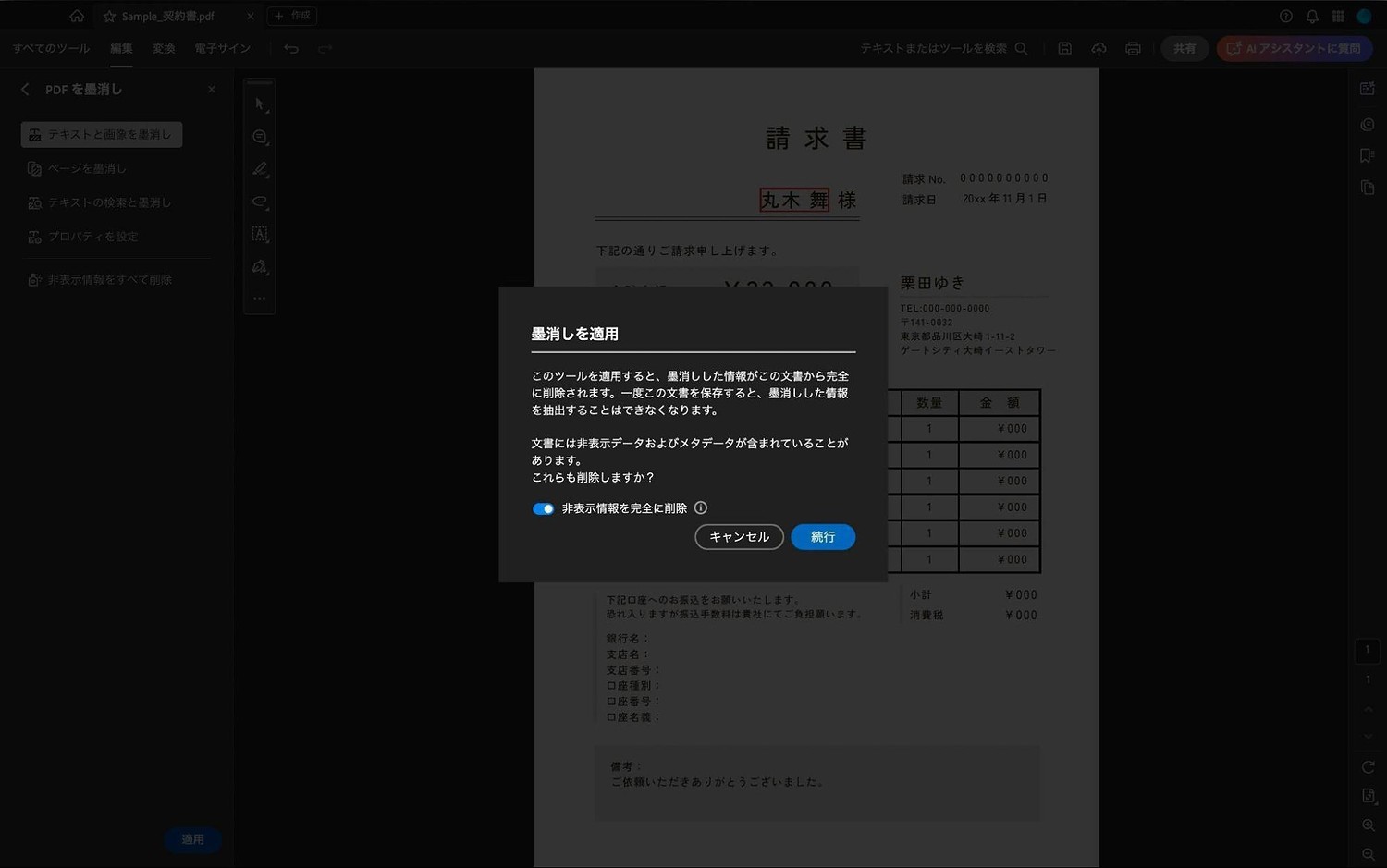Disable the 非表示情報を完全に削除 toggle

pyautogui.click(x=543, y=507)
